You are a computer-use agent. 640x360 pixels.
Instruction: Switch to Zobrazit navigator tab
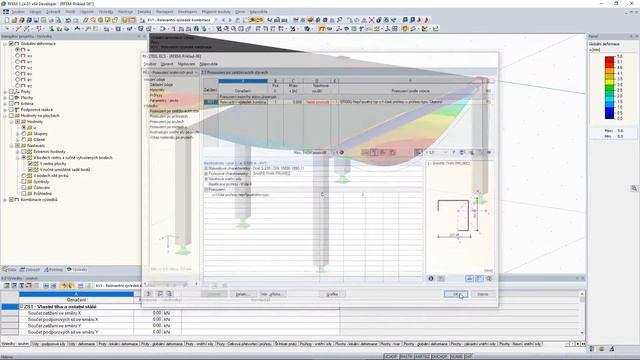pyautogui.click(x=30, y=270)
